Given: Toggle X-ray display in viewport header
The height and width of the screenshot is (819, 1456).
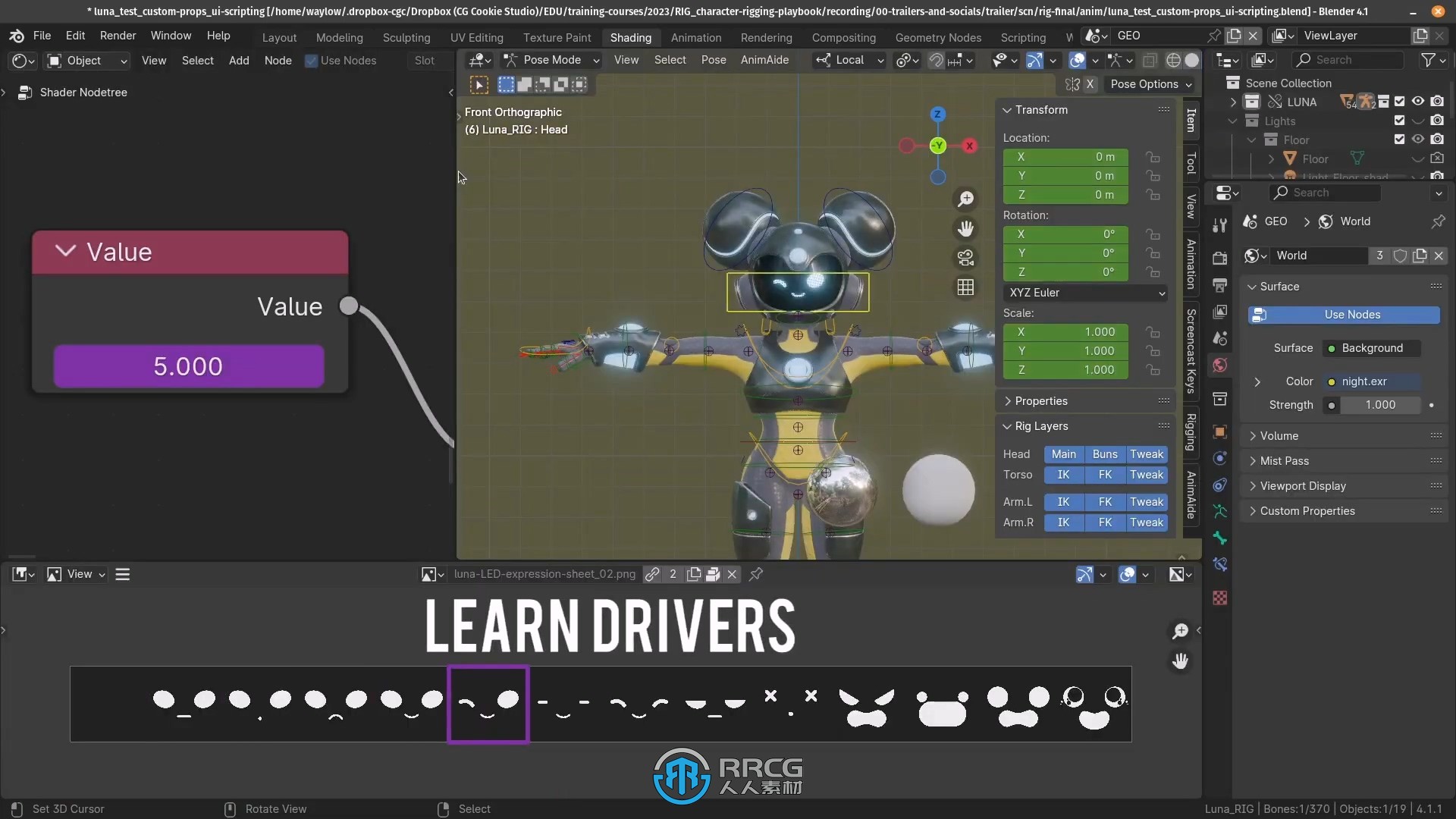Looking at the screenshot, I should (x=1150, y=60).
